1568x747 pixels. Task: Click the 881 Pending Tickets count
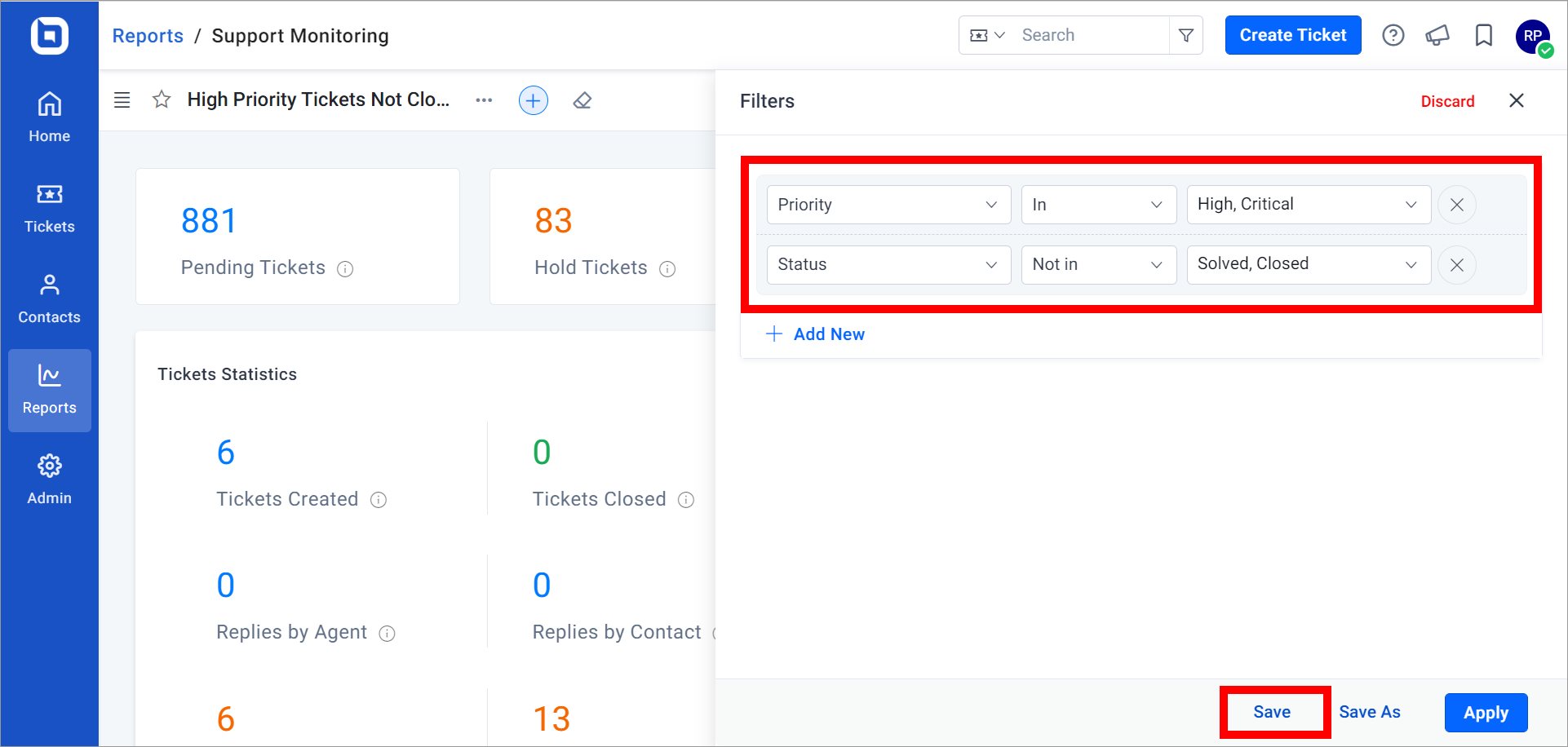tap(209, 221)
